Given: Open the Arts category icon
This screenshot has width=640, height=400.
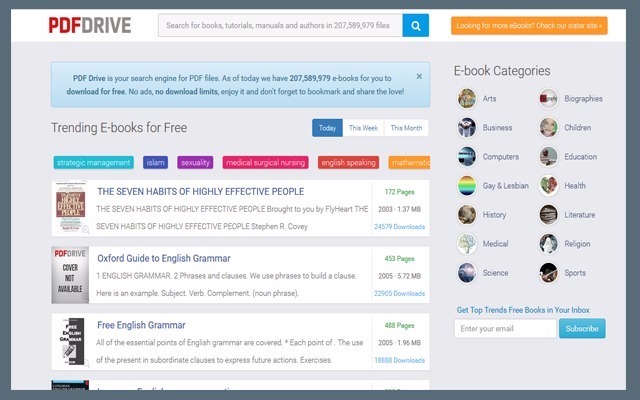Looking at the screenshot, I should [x=467, y=98].
